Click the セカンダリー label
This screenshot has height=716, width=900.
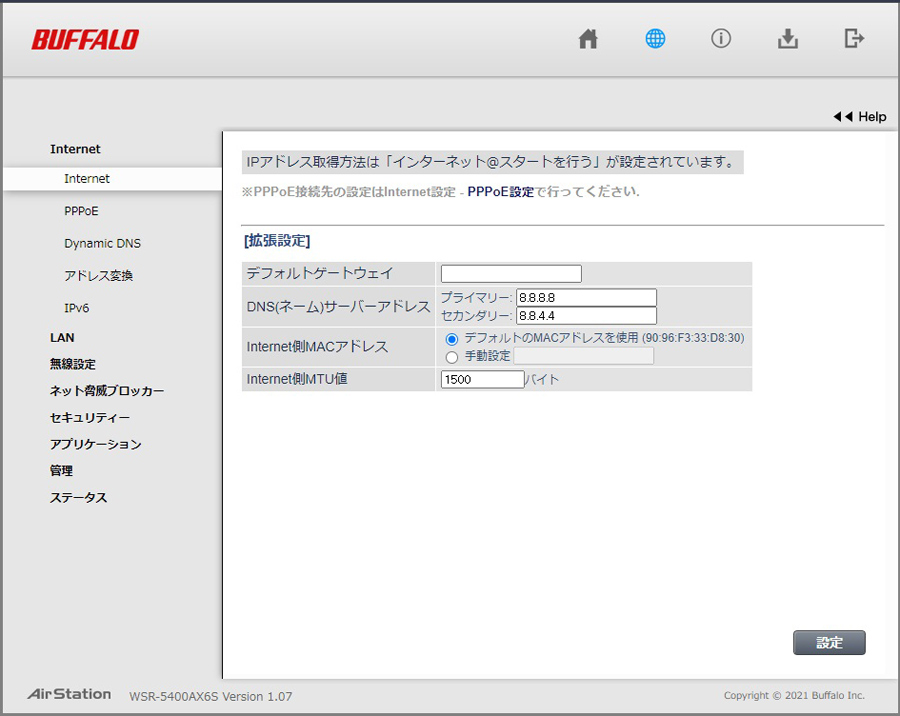pos(476,316)
